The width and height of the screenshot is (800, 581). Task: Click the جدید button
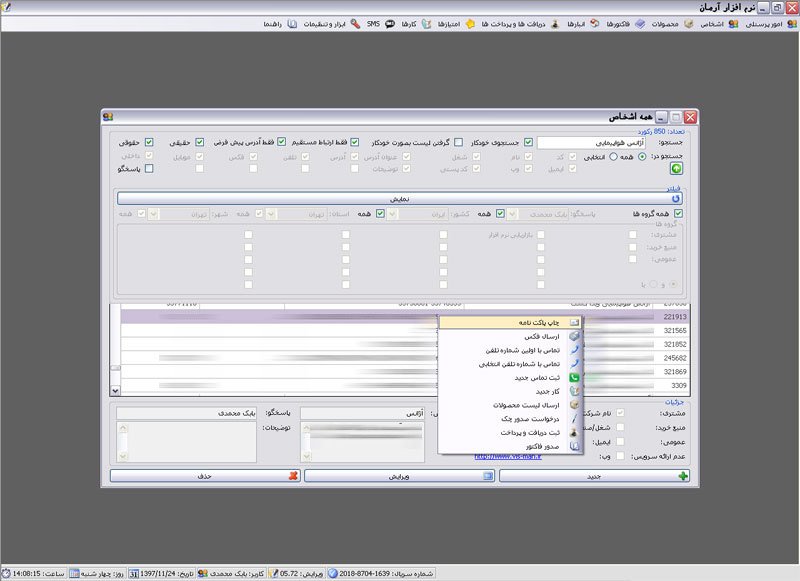(x=594, y=476)
